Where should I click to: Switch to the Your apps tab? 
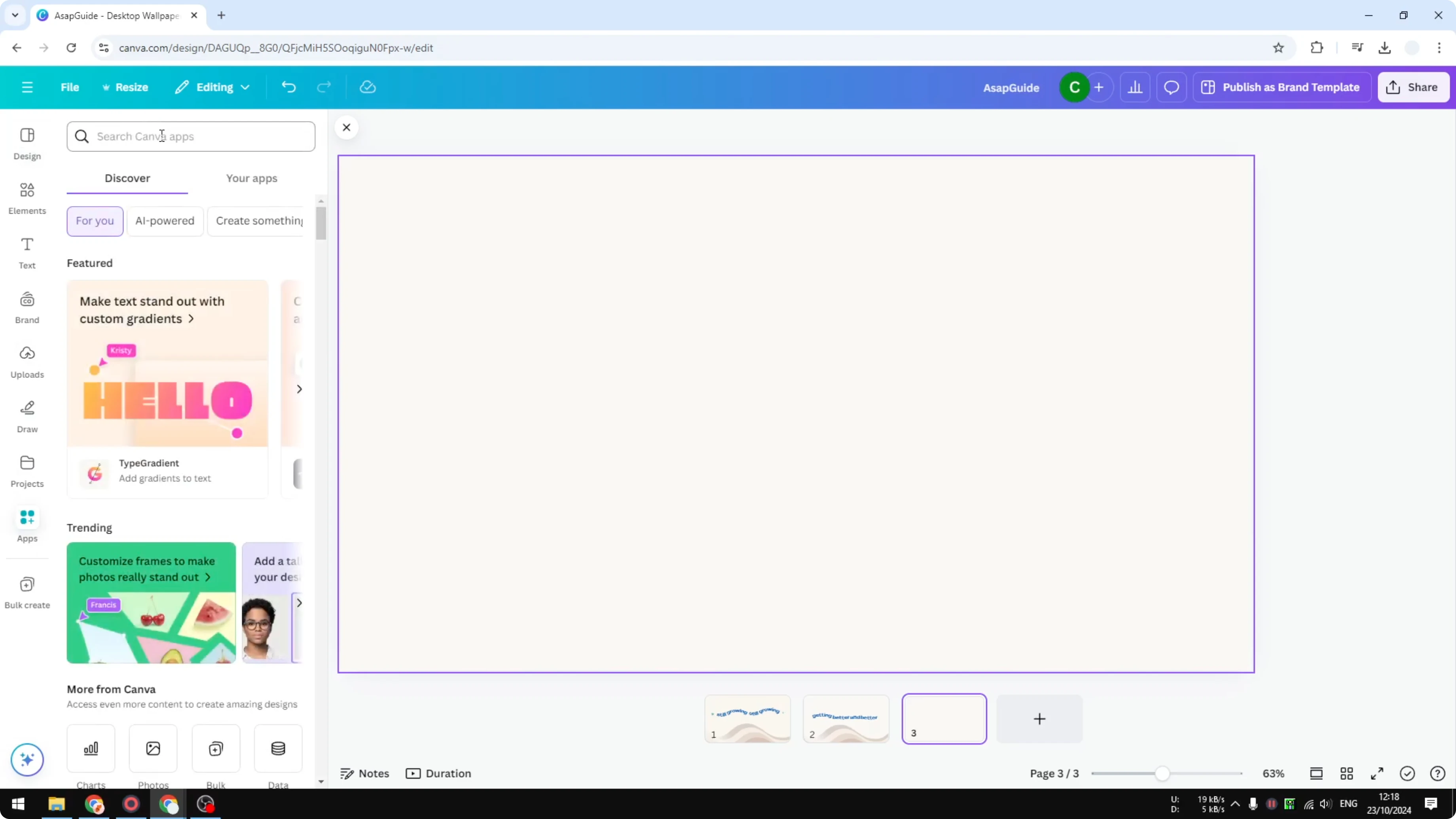click(x=252, y=178)
